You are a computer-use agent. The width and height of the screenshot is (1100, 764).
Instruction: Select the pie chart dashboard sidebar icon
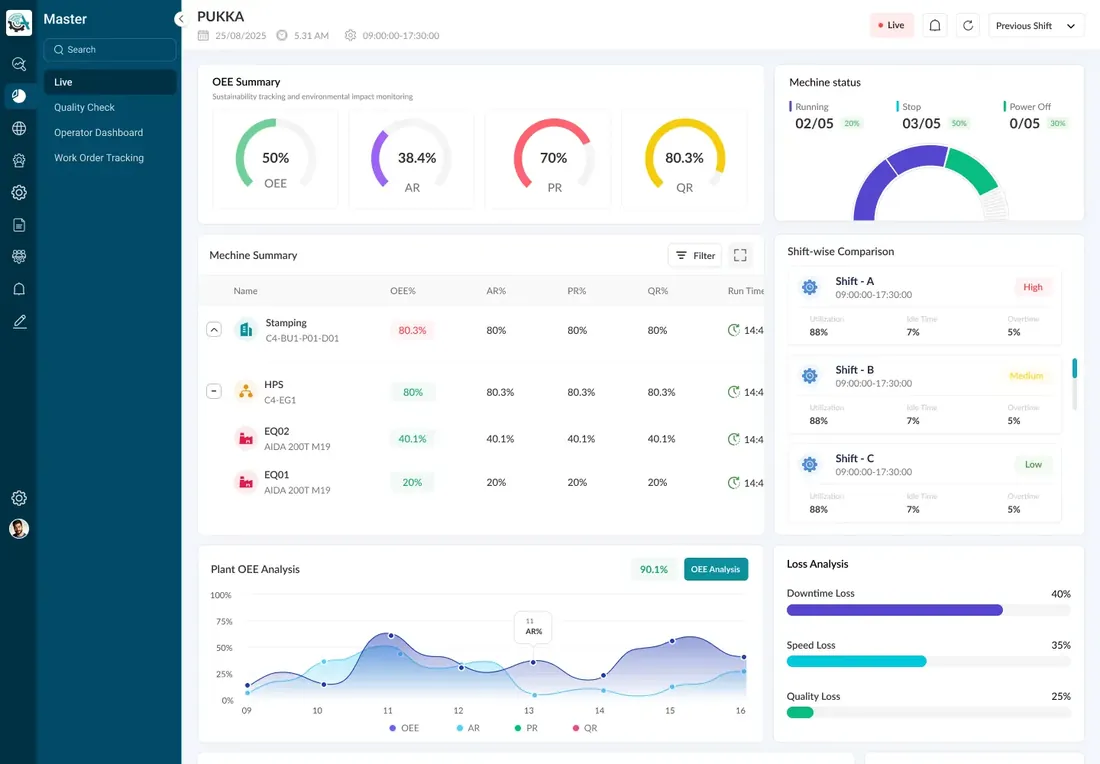pos(19,96)
